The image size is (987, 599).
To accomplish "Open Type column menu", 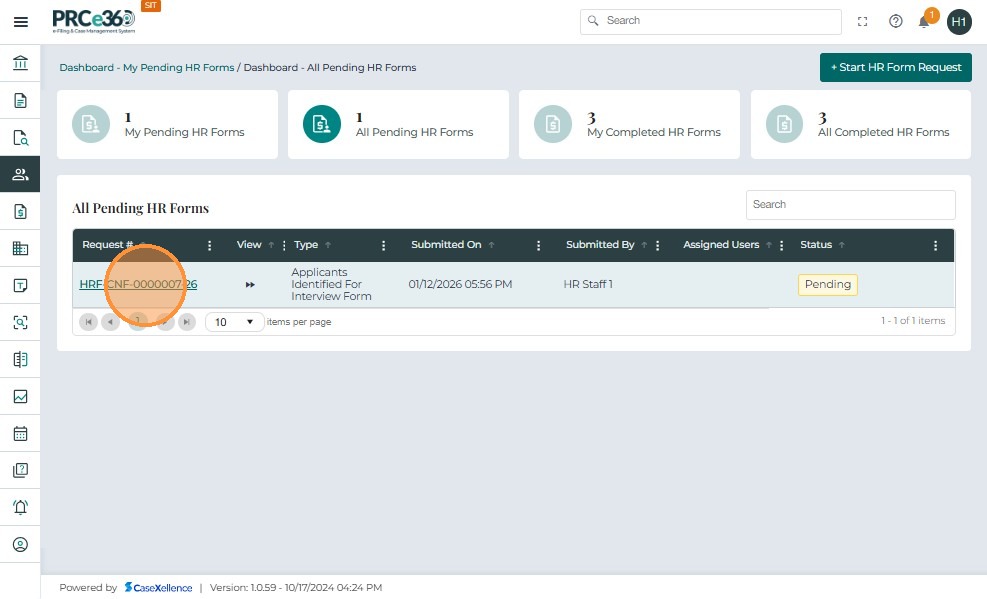I will (x=383, y=245).
